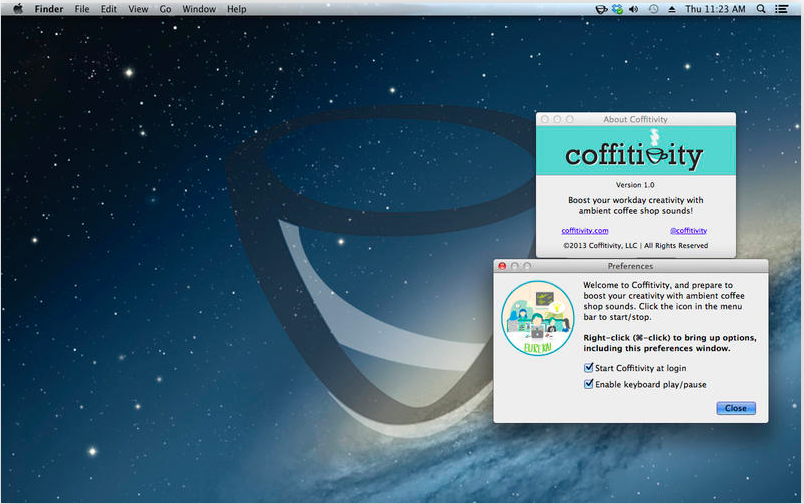804x504 pixels.
Task: Click the bold 'Right-click (⌘-click)' instruction text
Action: coord(670,343)
